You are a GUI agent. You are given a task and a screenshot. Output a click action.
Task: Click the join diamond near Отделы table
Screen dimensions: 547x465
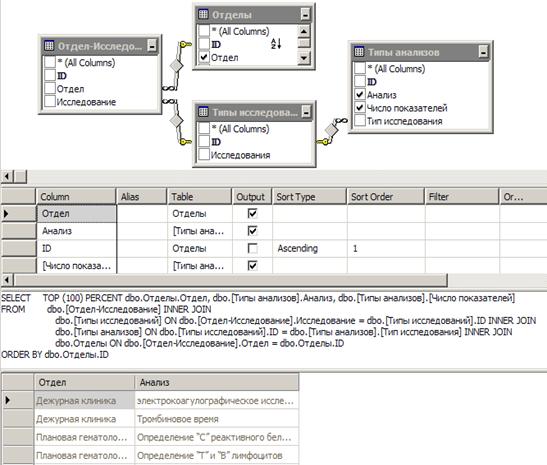click(x=177, y=66)
